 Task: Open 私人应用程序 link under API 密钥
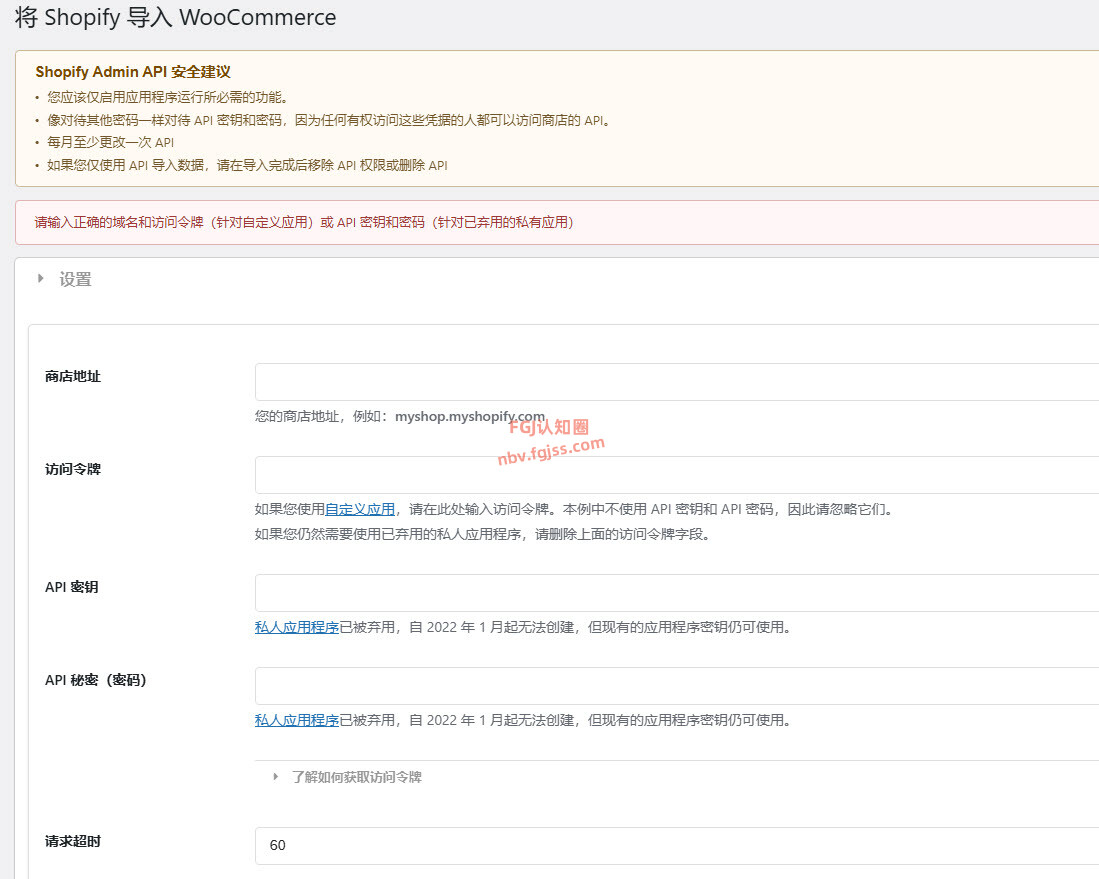coord(296,627)
